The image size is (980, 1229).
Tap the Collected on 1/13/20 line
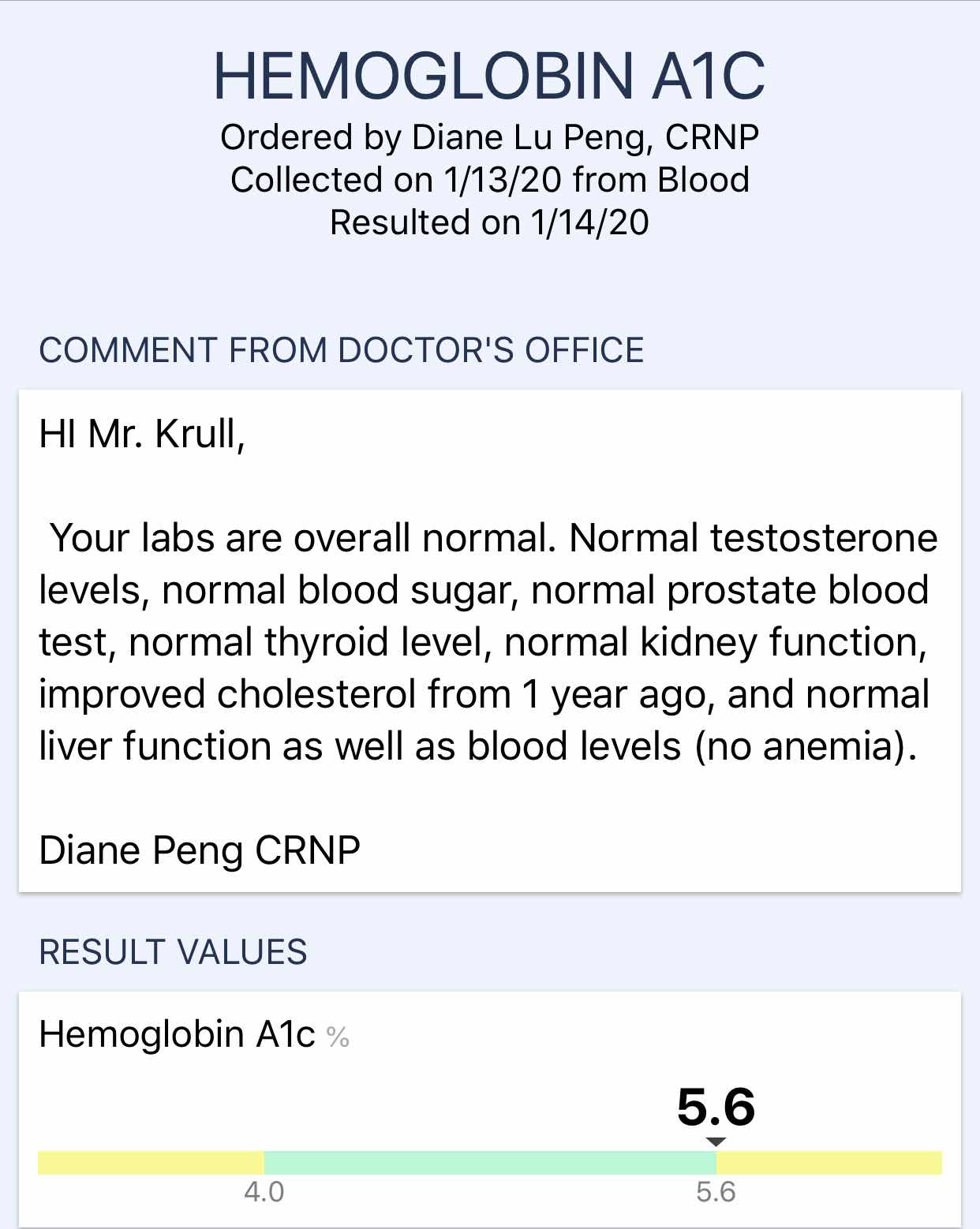coord(489,180)
